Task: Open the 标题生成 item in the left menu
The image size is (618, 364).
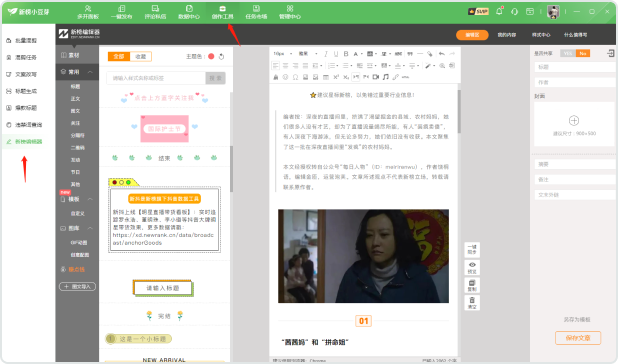Action: [26, 91]
